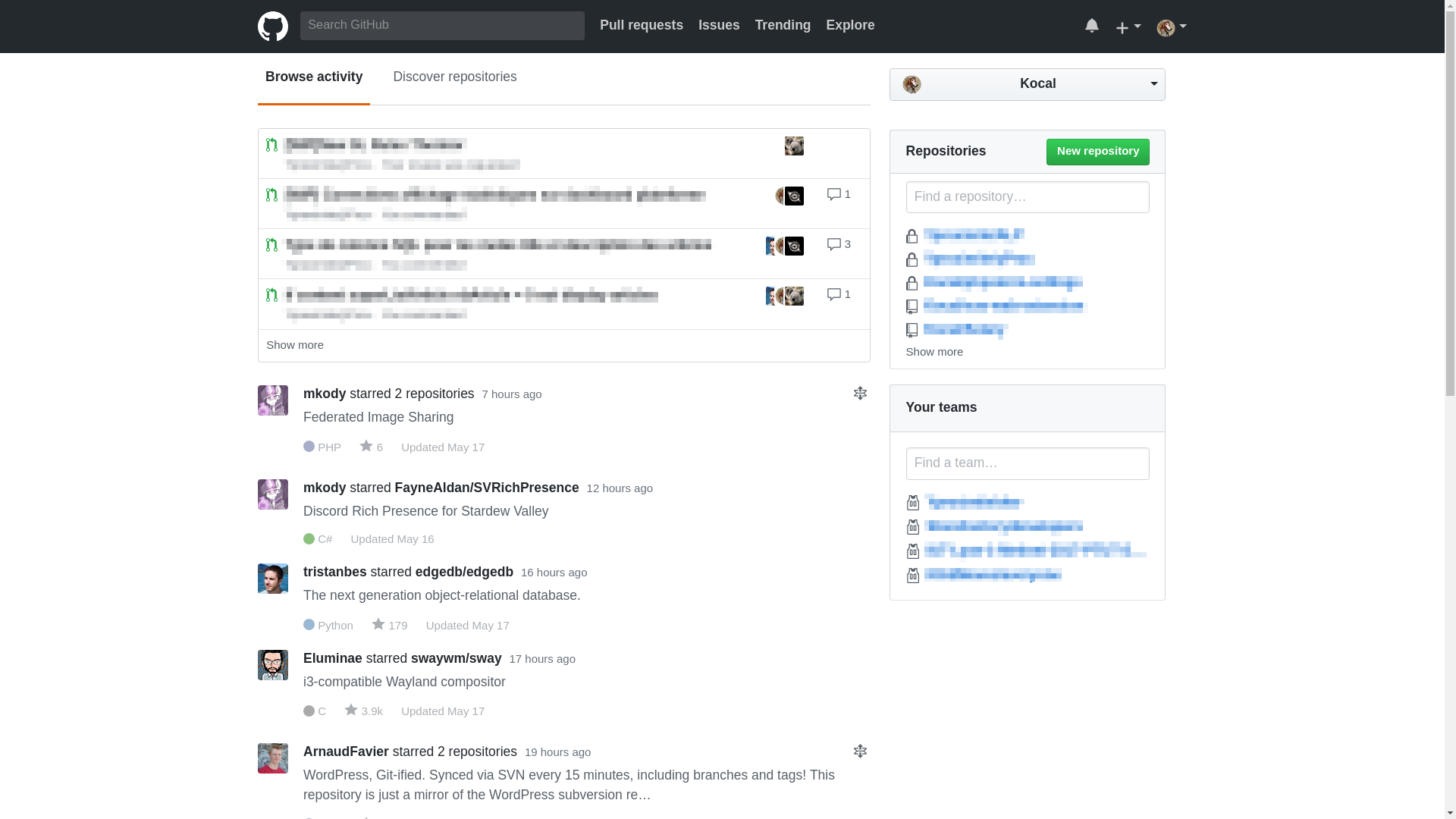Click author avatar on first pull request

tap(794, 146)
